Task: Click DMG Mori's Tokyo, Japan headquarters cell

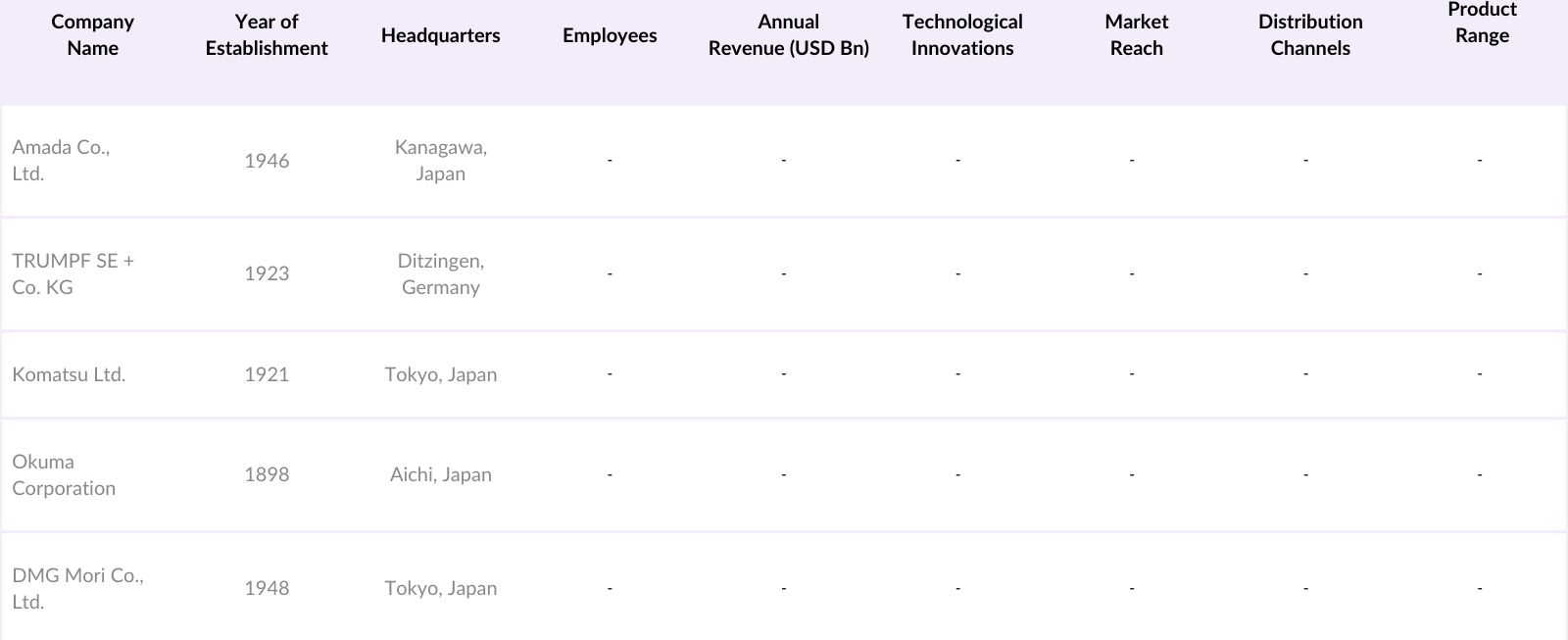Action: point(440,588)
